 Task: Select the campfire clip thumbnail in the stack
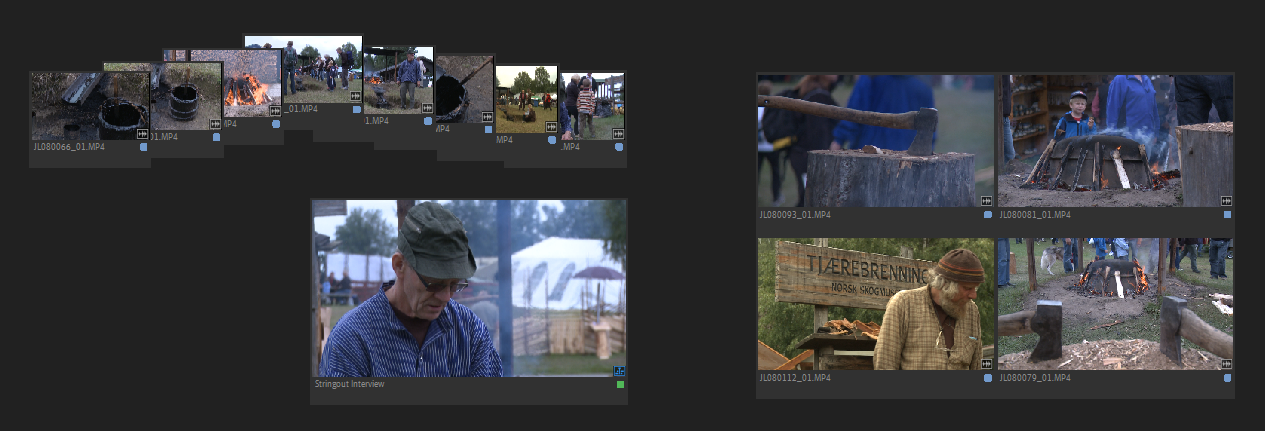(253, 85)
